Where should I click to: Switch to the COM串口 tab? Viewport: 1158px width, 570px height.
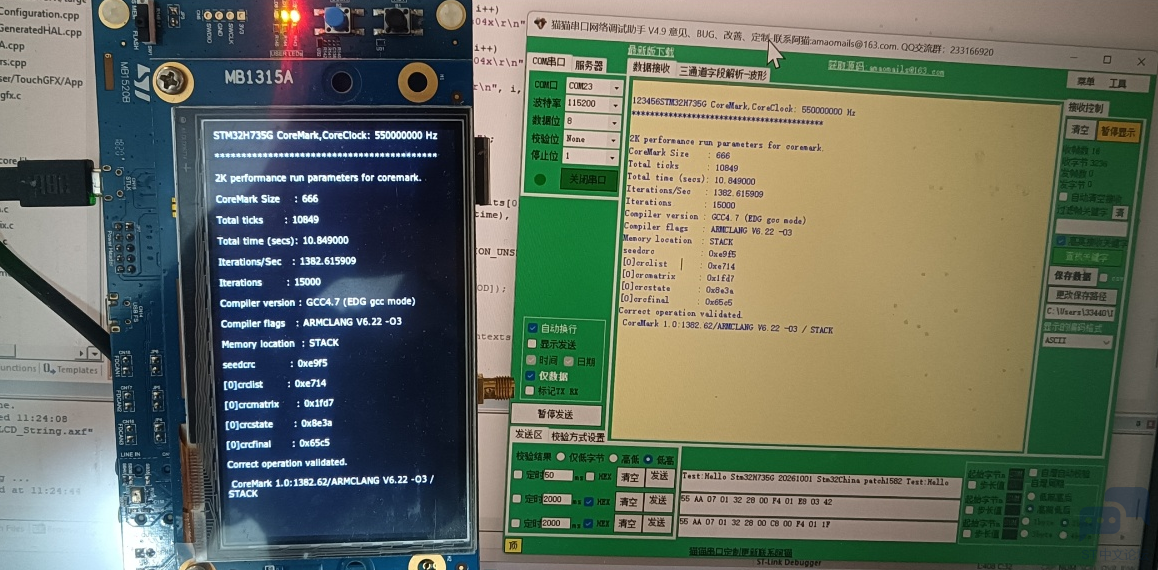[549, 62]
